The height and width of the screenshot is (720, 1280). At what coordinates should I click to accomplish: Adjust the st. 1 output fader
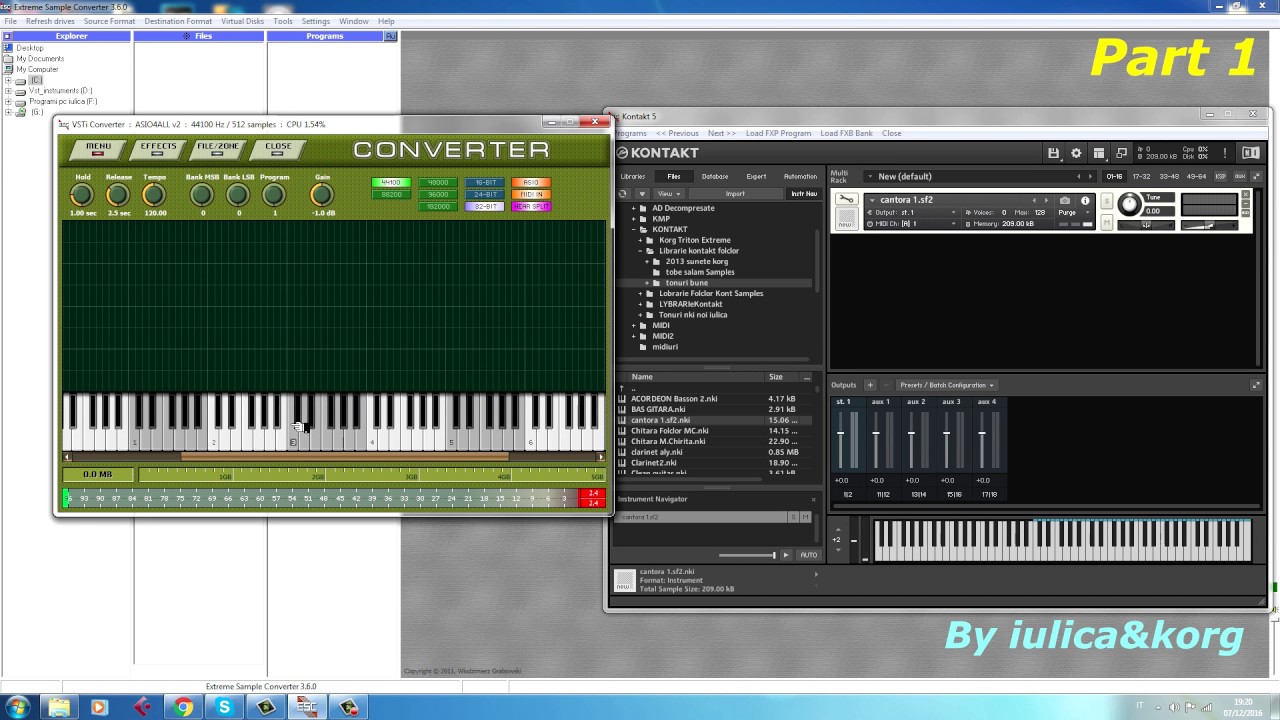click(841, 434)
